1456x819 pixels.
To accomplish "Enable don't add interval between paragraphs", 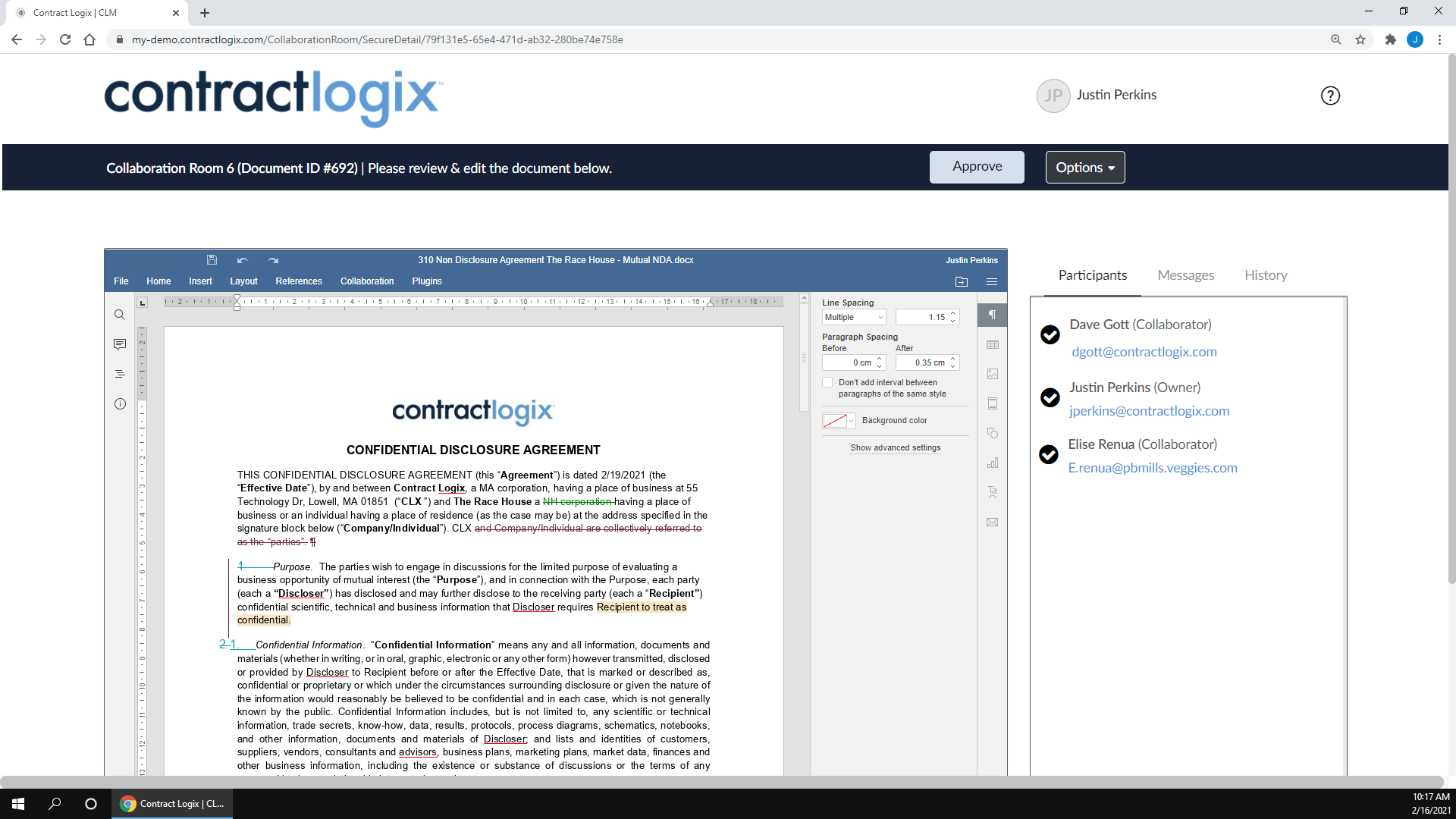I will pos(827,383).
